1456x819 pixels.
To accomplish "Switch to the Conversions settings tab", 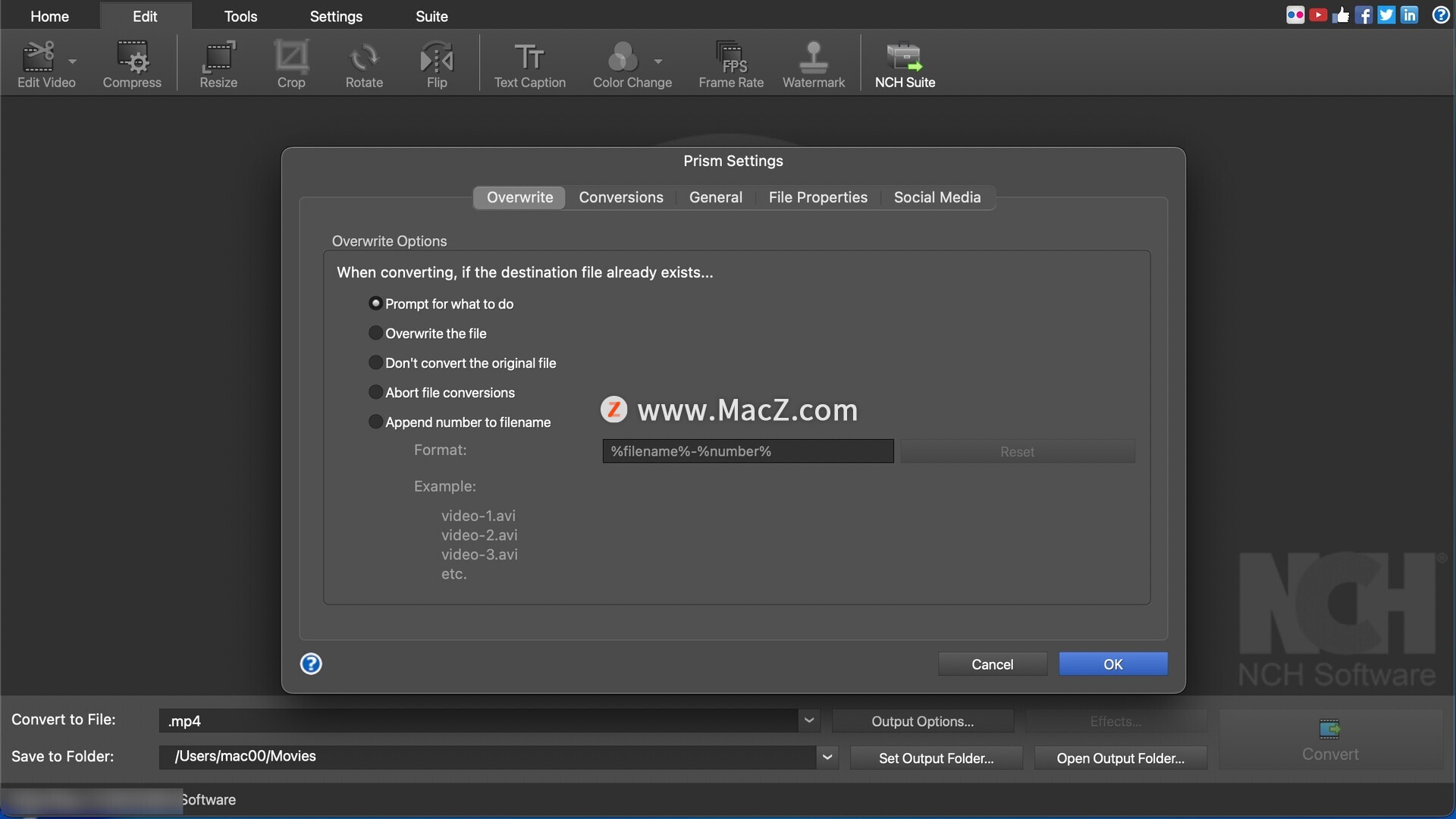I will point(621,197).
